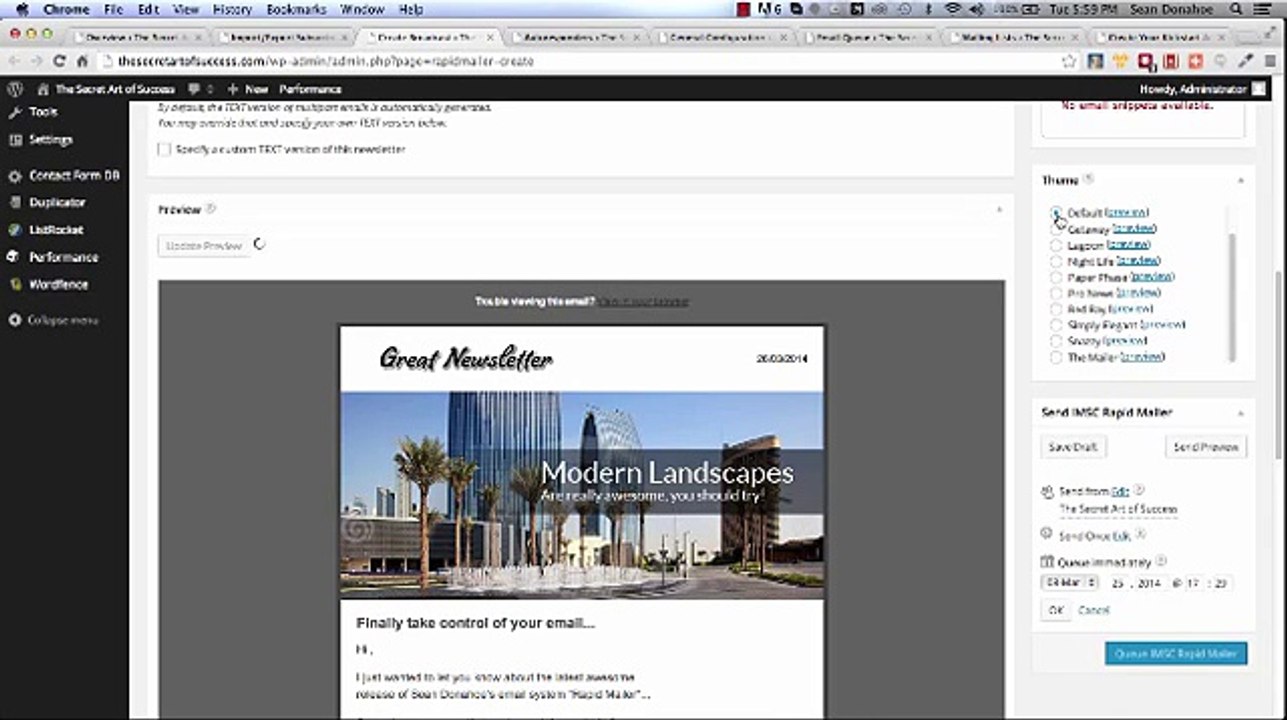Open the Chrome hamburger menu icon
This screenshot has height=720, width=1287.
pyautogui.click(x=1271, y=61)
